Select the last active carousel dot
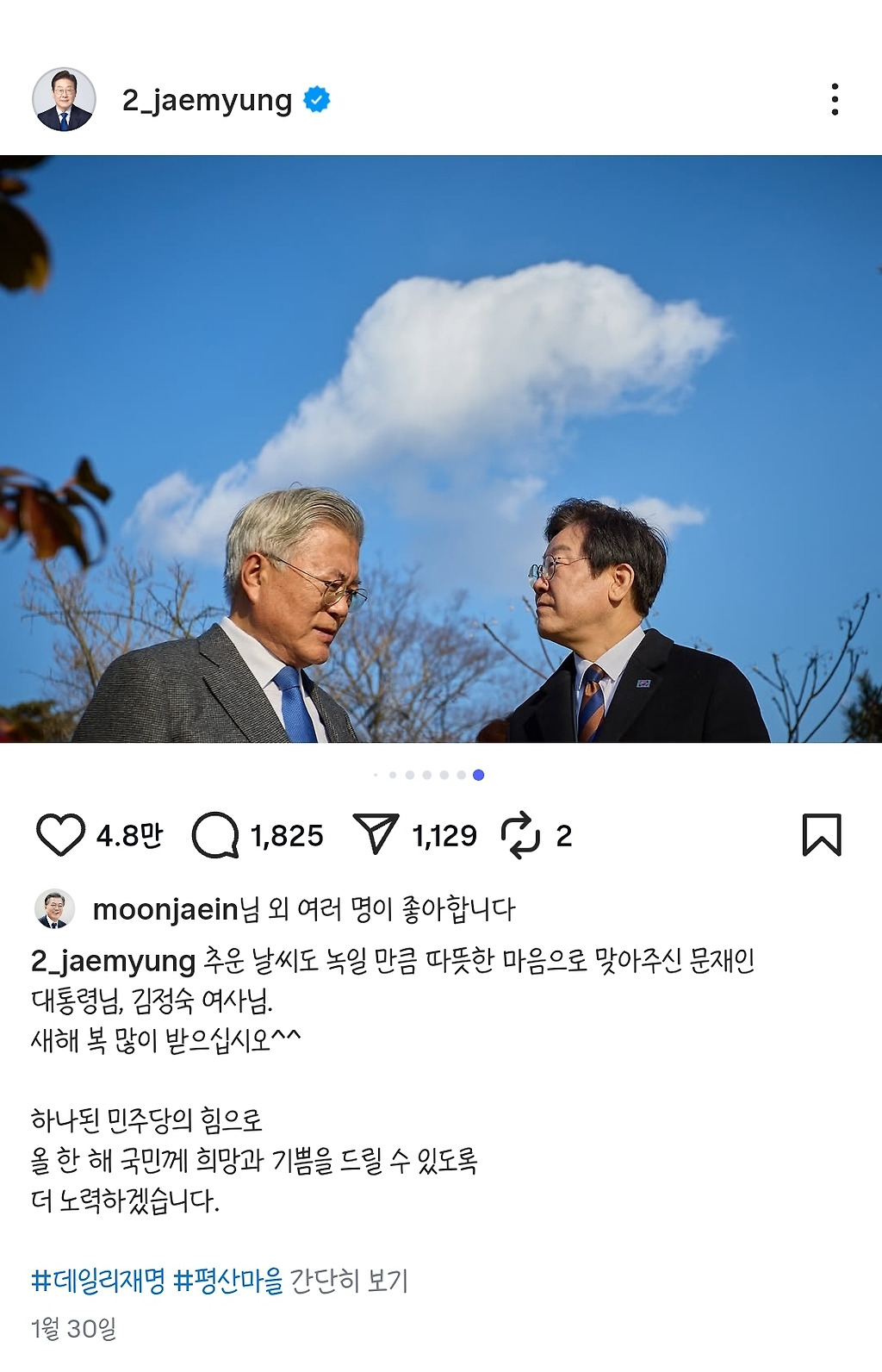Image resolution: width=882 pixels, height=1372 pixels. [x=478, y=775]
